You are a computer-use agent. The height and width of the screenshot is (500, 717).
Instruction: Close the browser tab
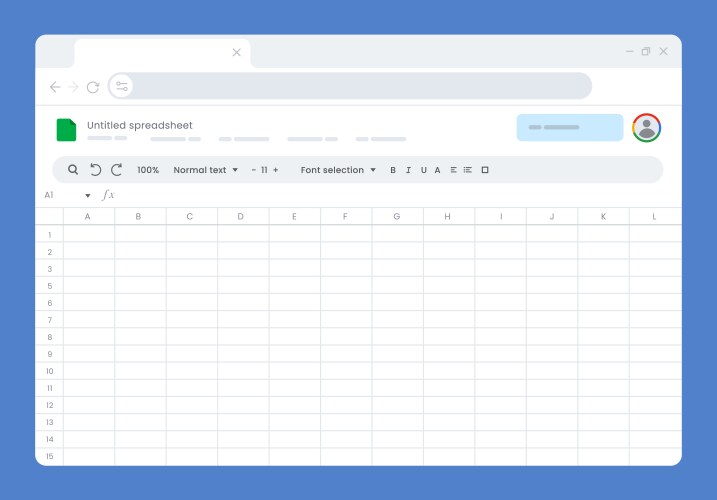click(x=237, y=53)
